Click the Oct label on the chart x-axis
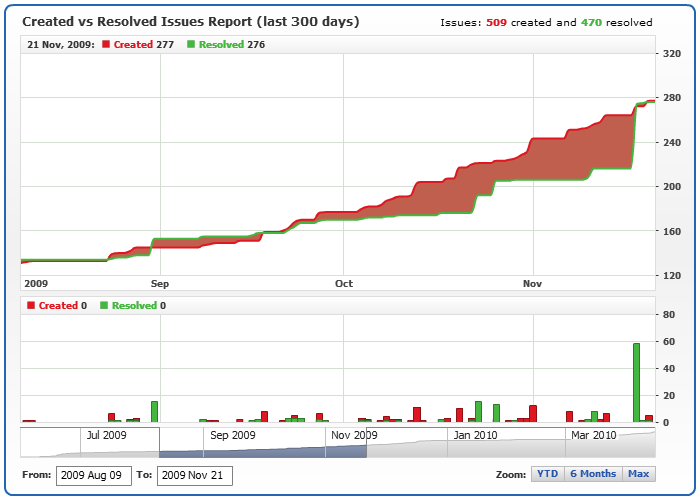Screen dimensions: 700x500 [x=342, y=284]
